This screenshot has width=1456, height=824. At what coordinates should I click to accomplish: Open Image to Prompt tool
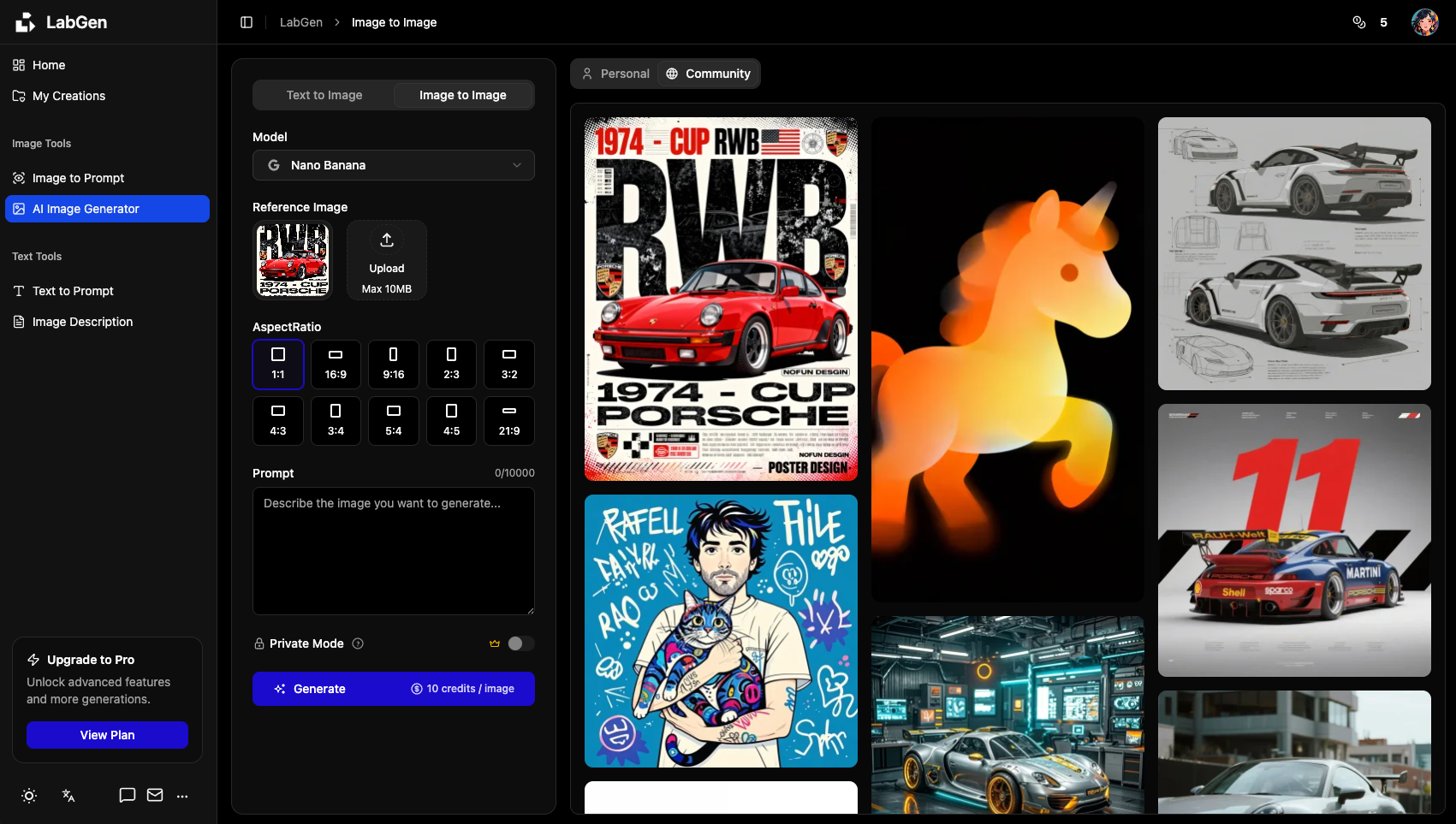[x=108, y=178]
